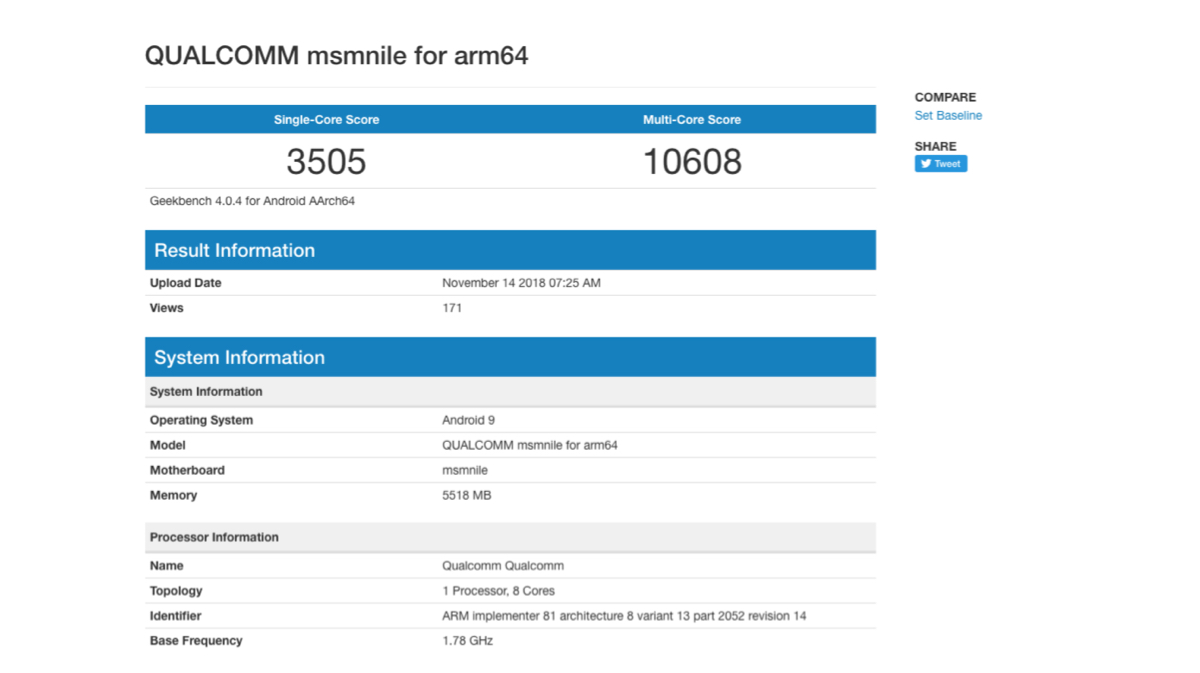Click the Processor Information subheader
This screenshot has height=673, width=1200.
(214, 537)
